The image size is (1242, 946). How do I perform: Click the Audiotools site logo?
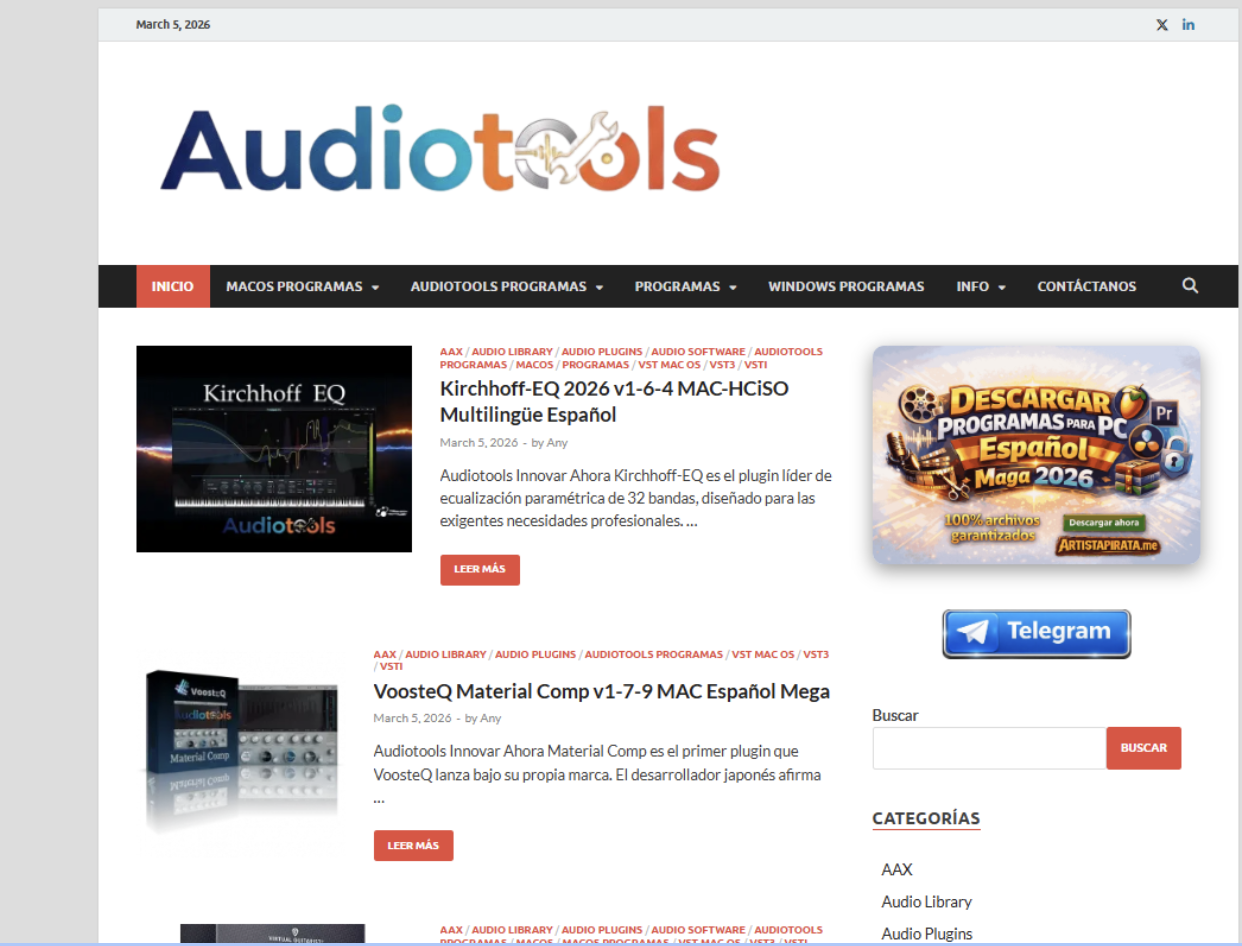(x=440, y=150)
